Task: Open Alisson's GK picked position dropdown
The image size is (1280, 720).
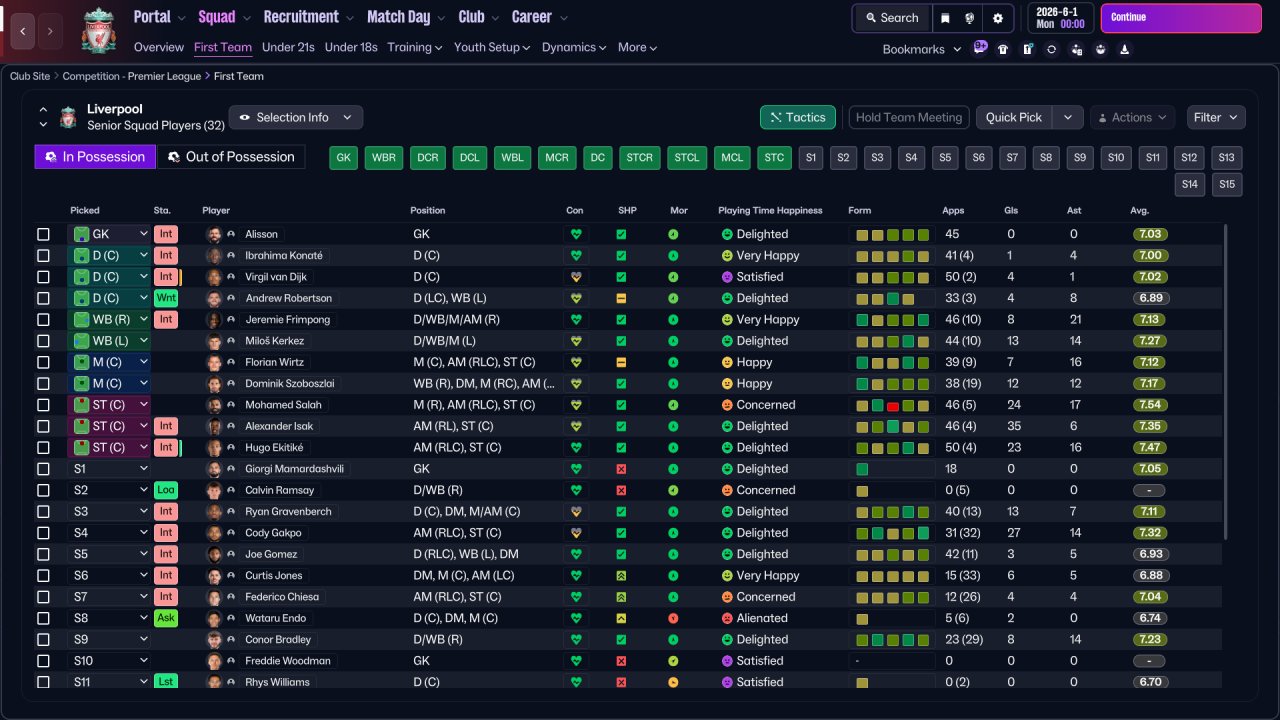Action: tap(109, 234)
